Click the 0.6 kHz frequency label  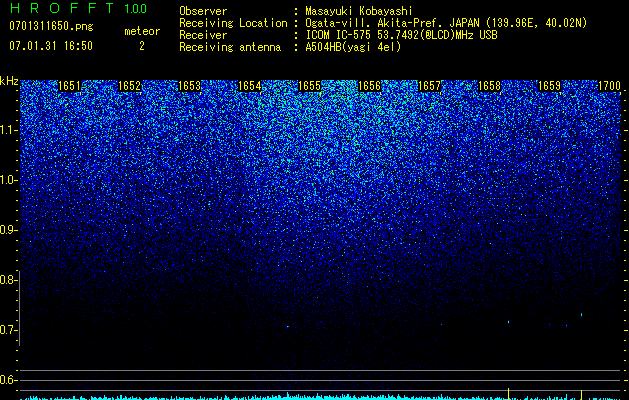coord(7,380)
